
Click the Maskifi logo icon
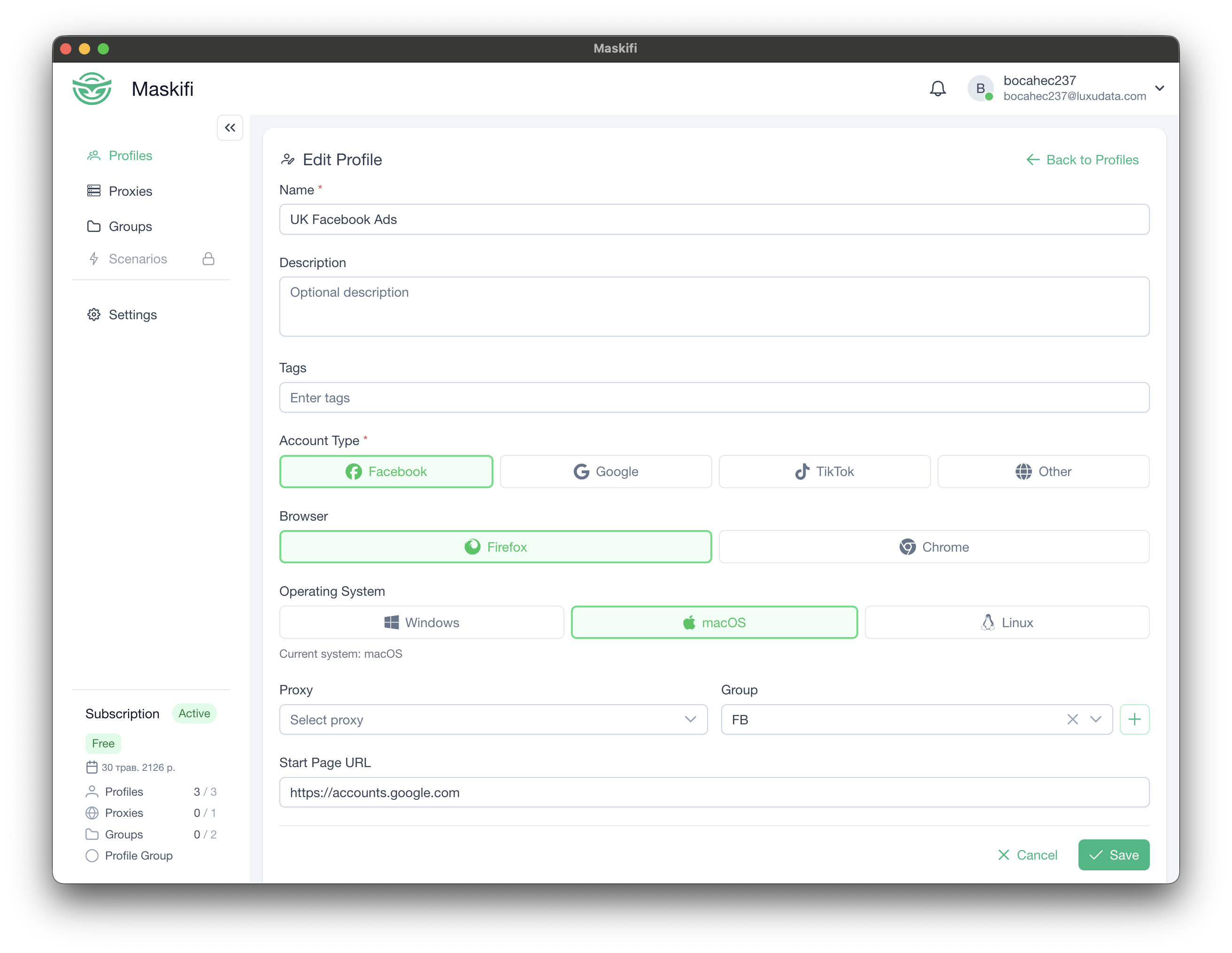tap(92, 89)
